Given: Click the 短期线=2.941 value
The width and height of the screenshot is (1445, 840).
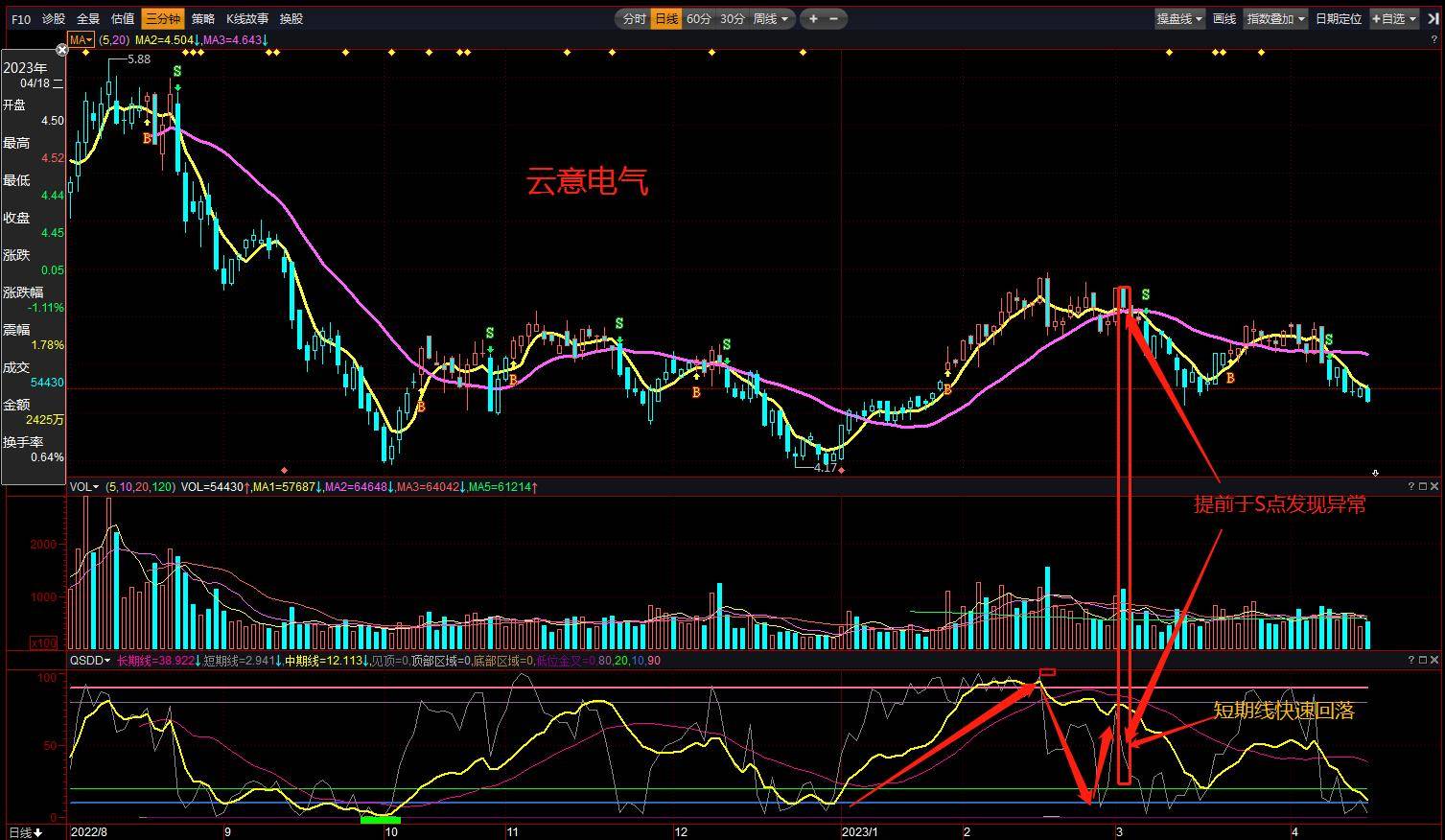Looking at the screenshot, I should pyautogui.click(x=239, y=661).
